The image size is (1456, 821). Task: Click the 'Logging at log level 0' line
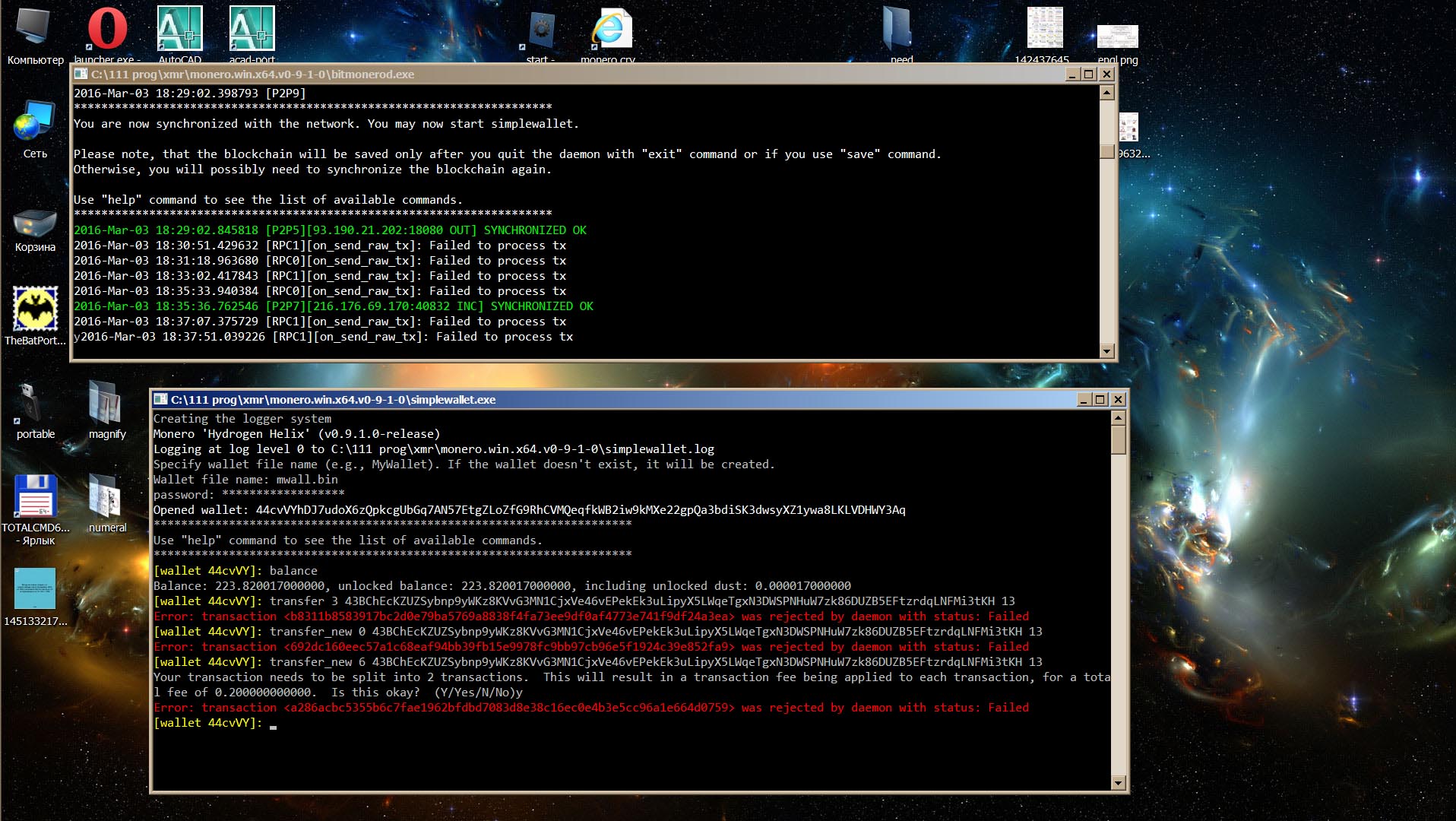433,449
